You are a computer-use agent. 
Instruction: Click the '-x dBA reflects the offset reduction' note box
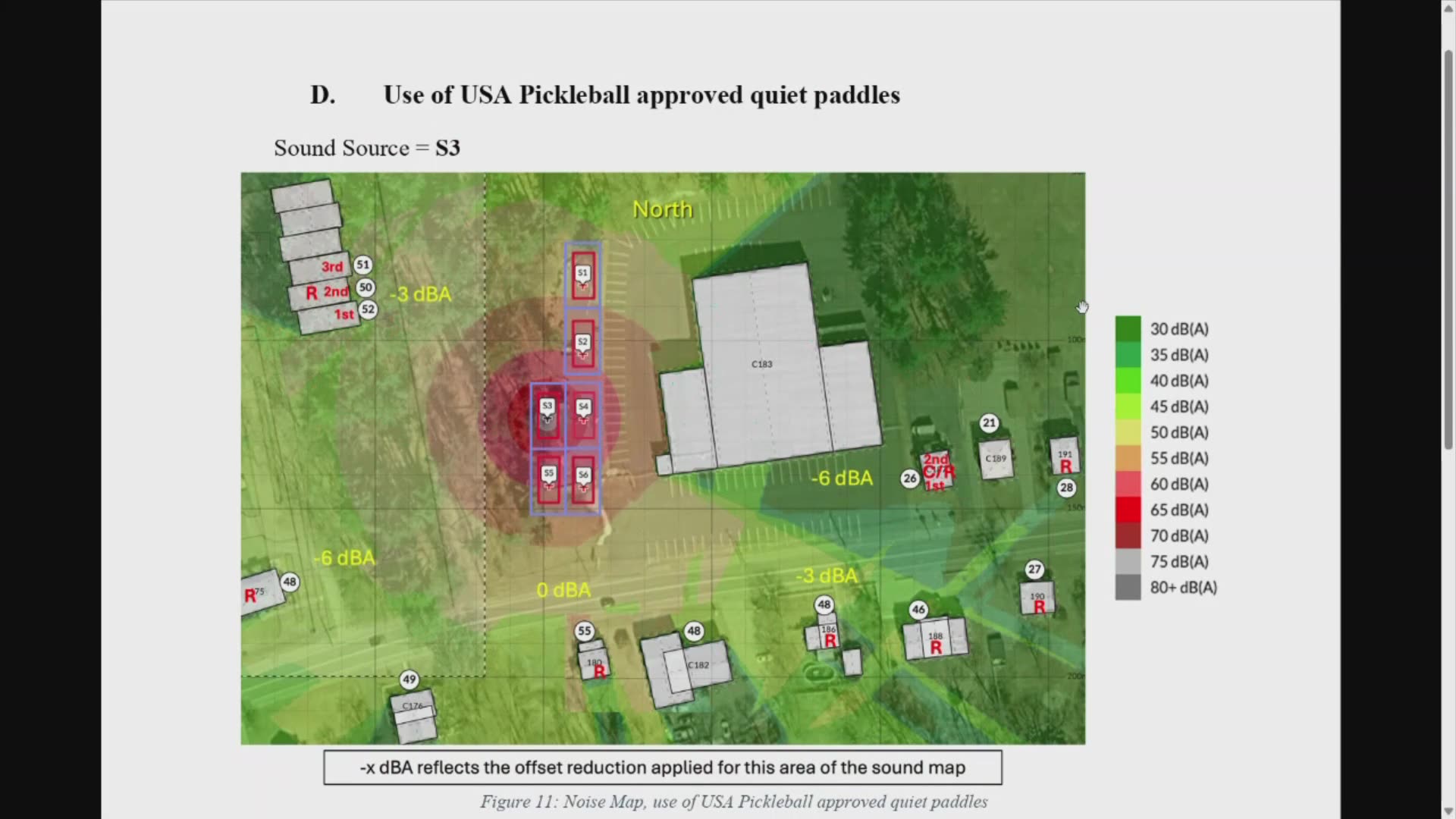point(663,767)
